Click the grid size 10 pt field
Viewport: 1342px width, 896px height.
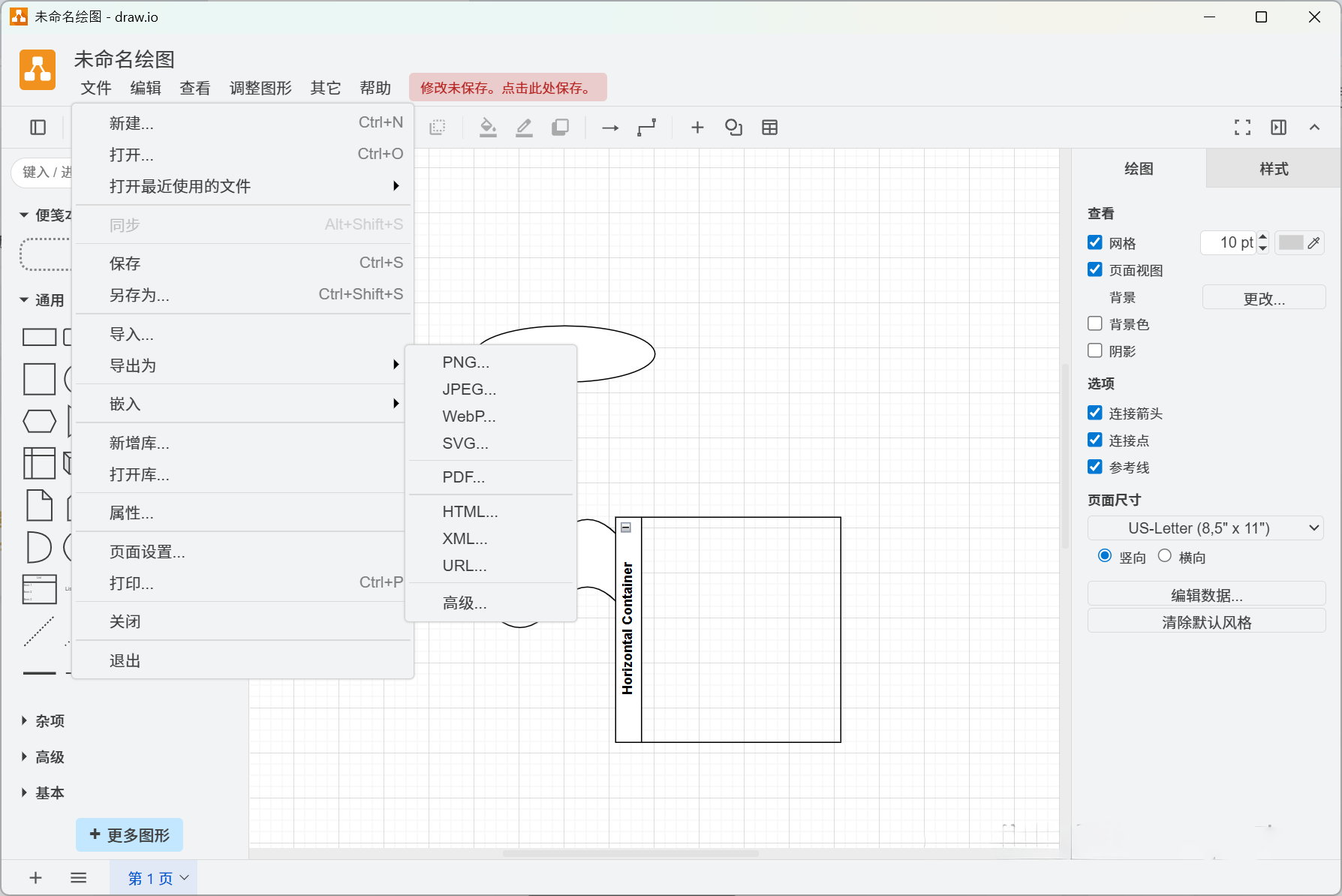click(x=1228, y=242)
